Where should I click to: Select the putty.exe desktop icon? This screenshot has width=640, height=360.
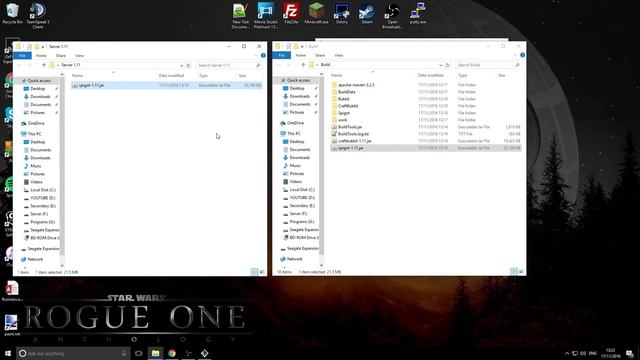pos(418,13)
